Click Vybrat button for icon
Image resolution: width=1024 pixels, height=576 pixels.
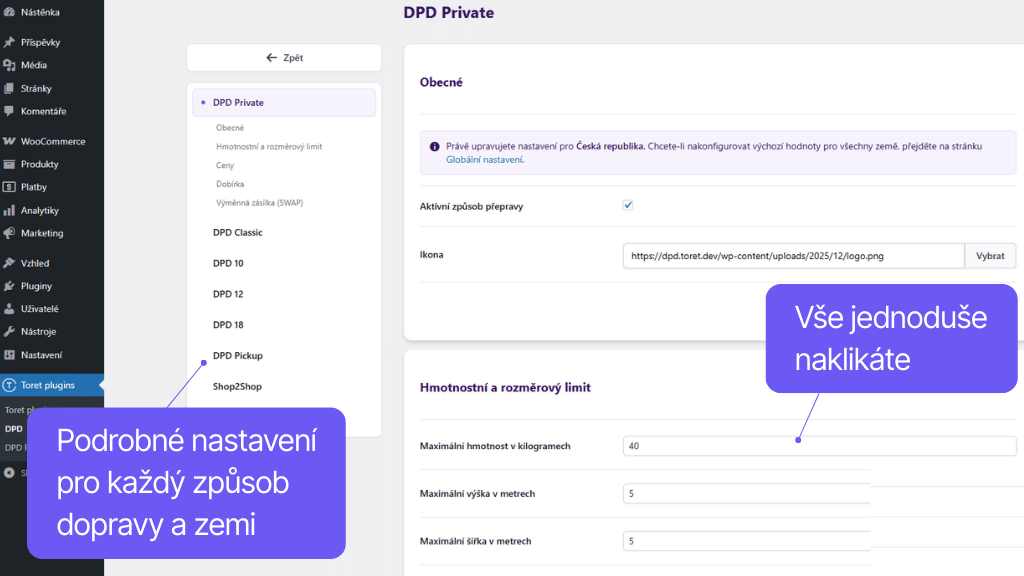(x=990, y=256)
